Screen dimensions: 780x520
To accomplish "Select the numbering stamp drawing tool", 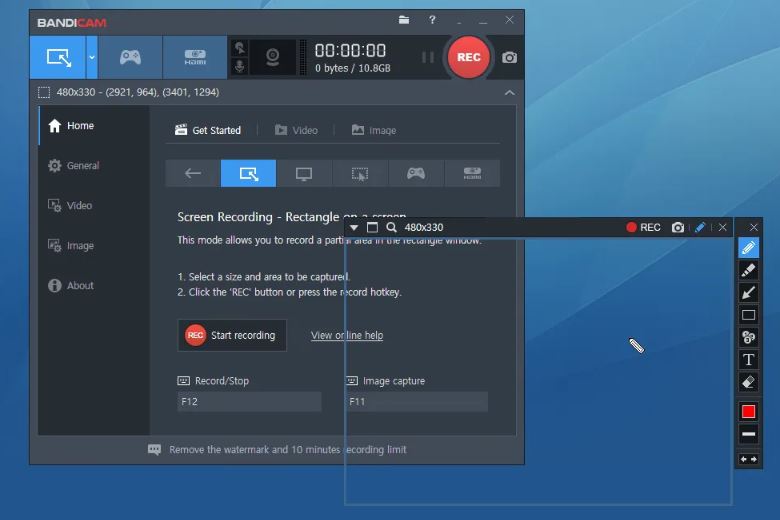I will [x=749, y=337].
